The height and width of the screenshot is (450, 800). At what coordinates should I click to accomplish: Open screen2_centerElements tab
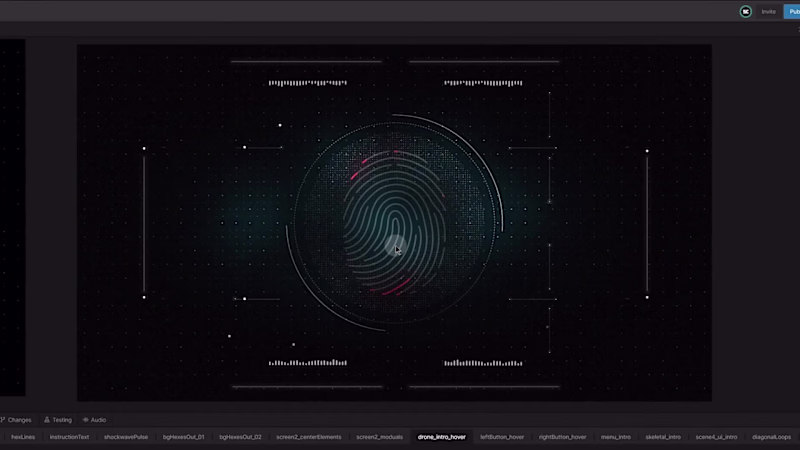(x=309, y=437)
